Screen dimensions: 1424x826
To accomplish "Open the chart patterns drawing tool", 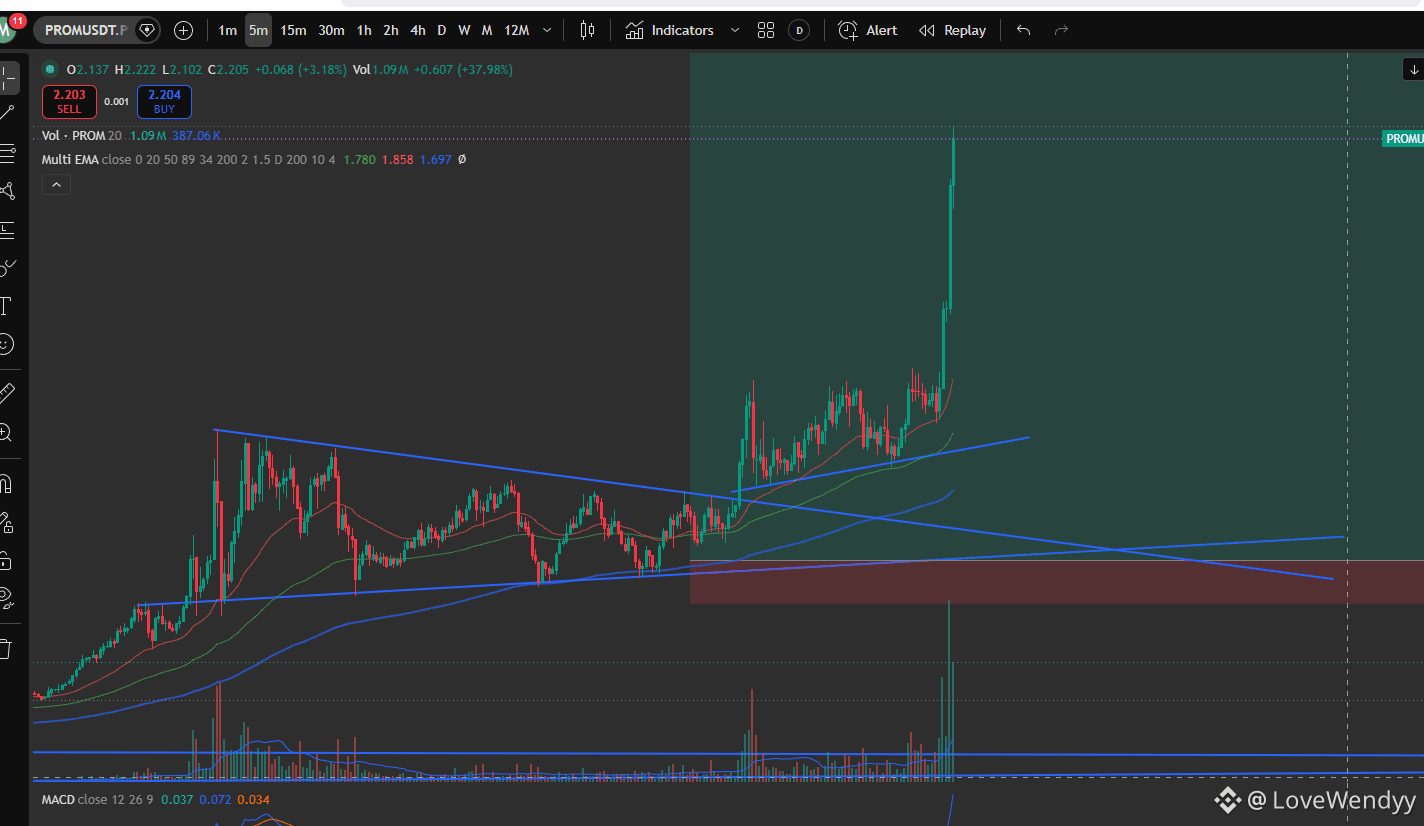I will [6, 191].
